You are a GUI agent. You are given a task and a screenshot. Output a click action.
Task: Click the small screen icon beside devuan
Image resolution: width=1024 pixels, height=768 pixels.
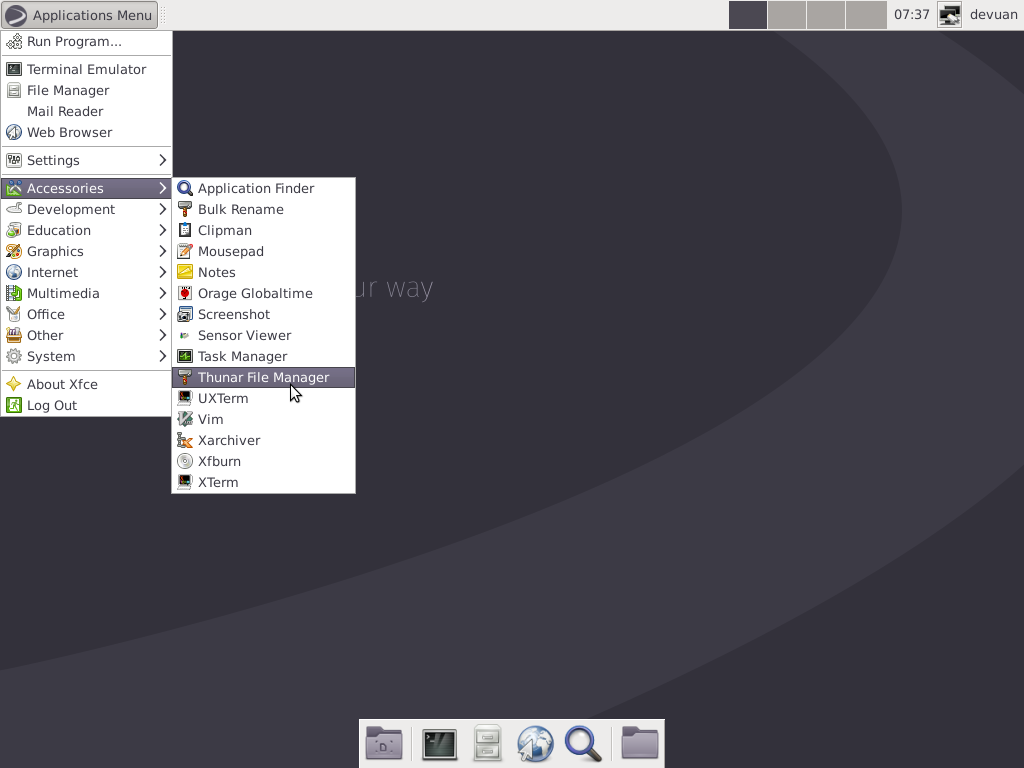pos(948,15)
